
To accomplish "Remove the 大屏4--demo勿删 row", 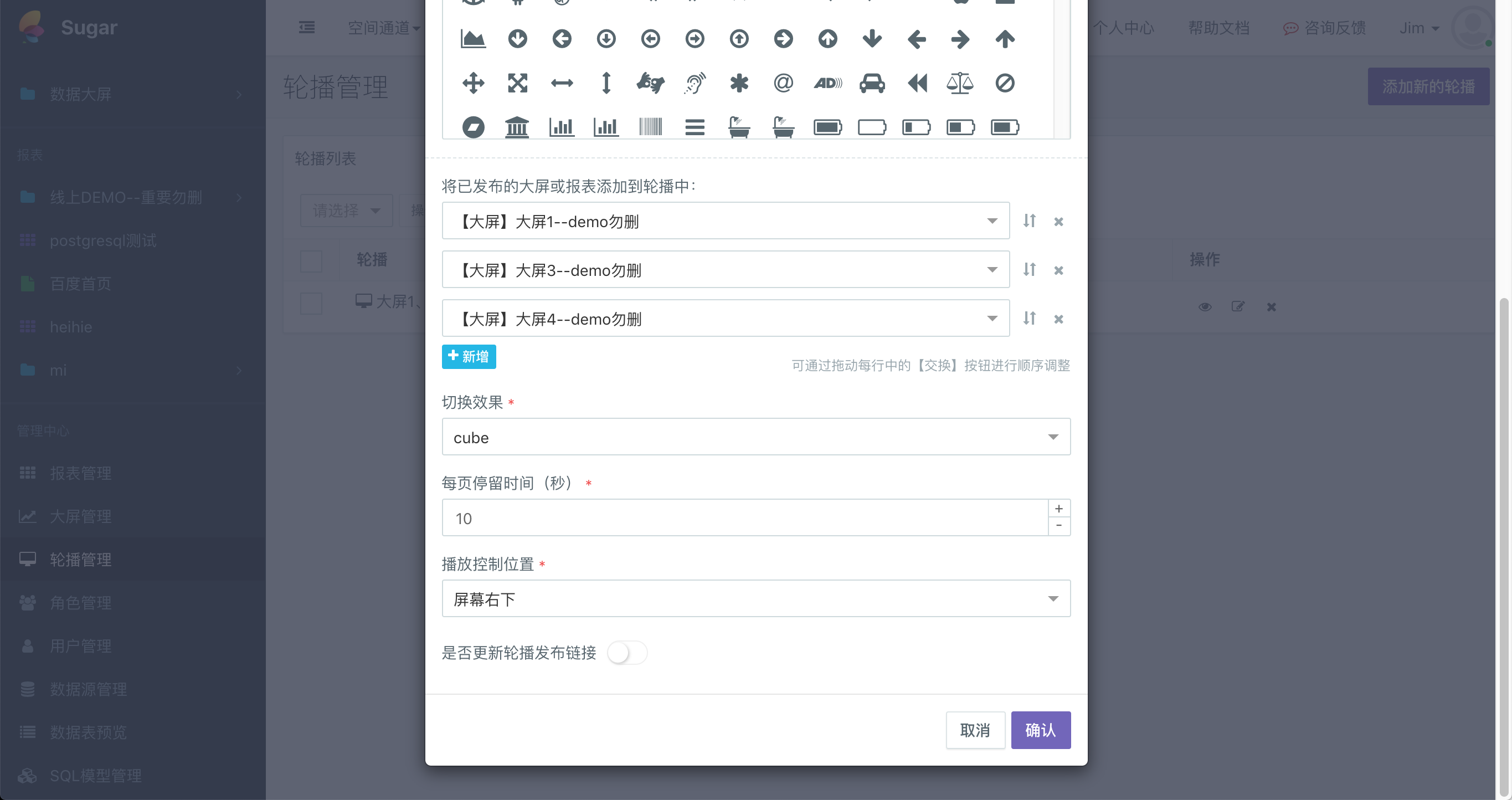I will [x=1058, y=319].
